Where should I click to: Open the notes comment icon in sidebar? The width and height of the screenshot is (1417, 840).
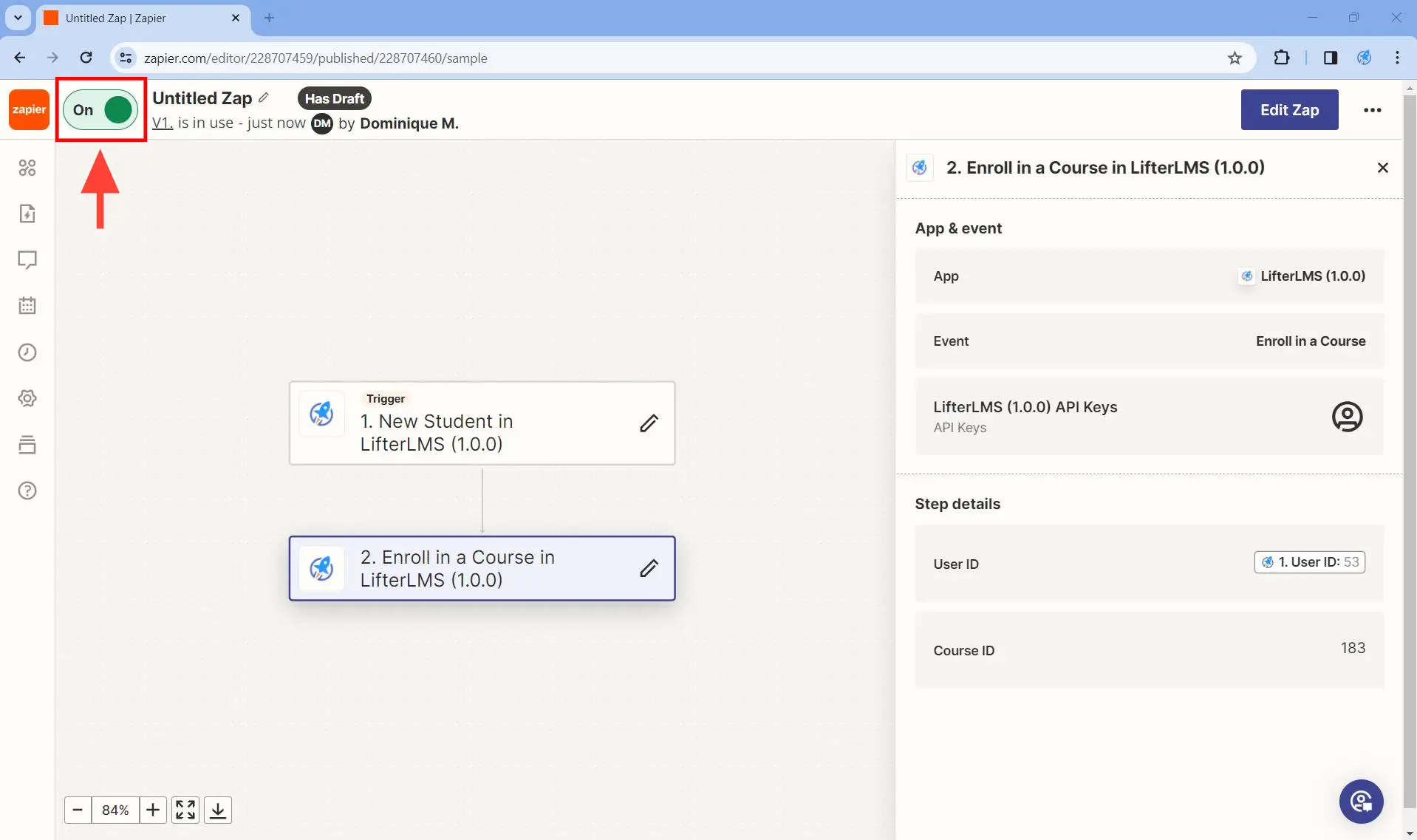[27, 260]
